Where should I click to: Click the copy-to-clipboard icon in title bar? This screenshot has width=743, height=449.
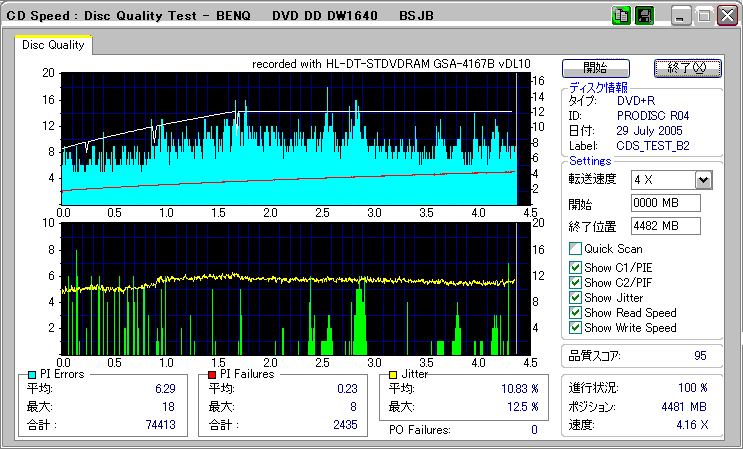tap(620, 16)
